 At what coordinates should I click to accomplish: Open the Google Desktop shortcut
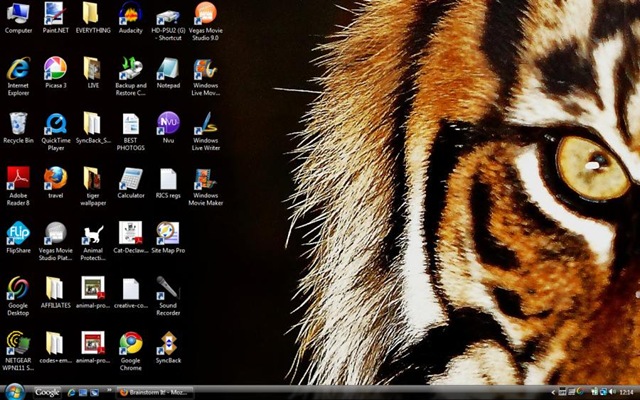click(x=18, y=296)
